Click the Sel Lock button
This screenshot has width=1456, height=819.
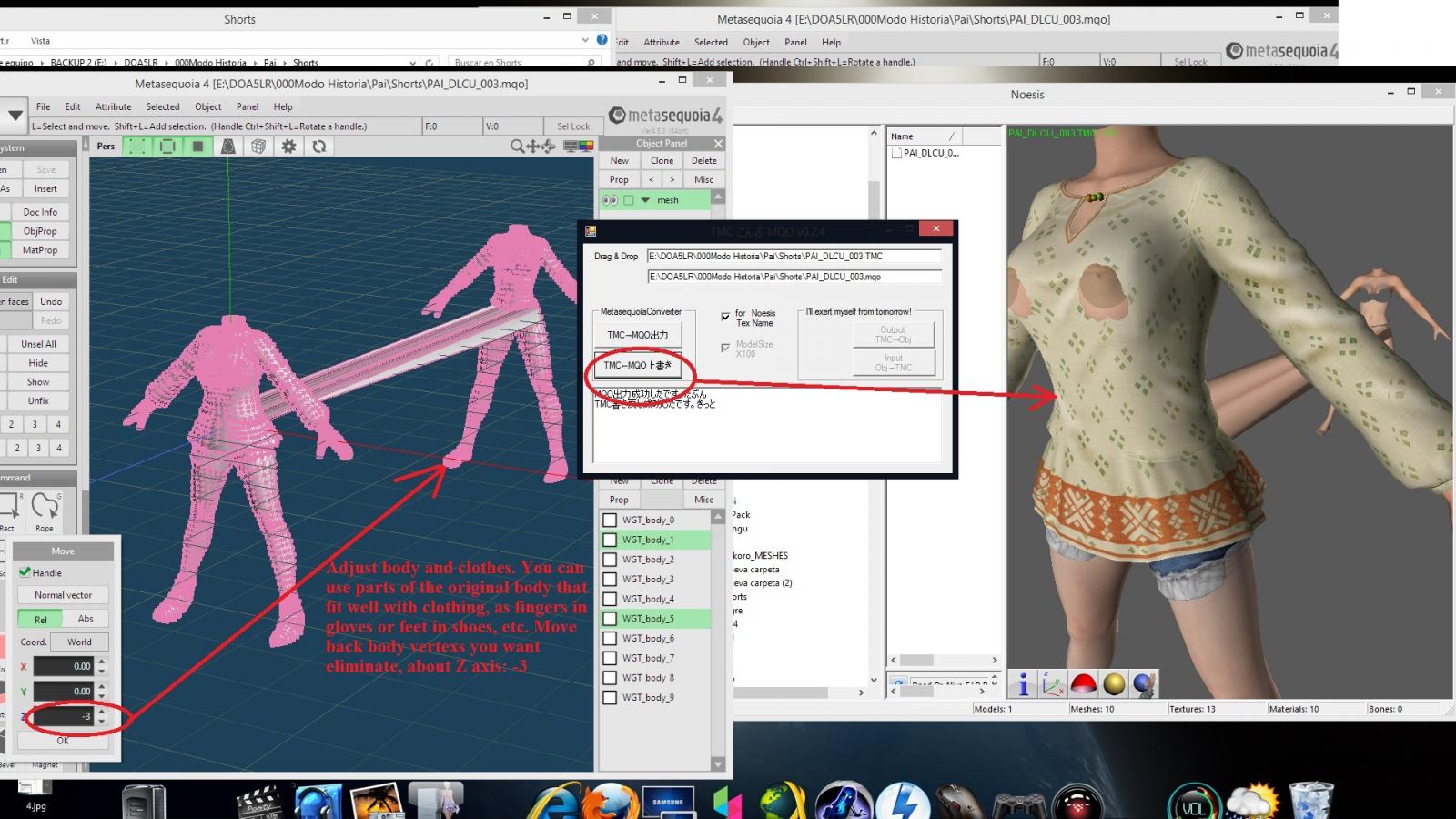click(x=573, y=126)
